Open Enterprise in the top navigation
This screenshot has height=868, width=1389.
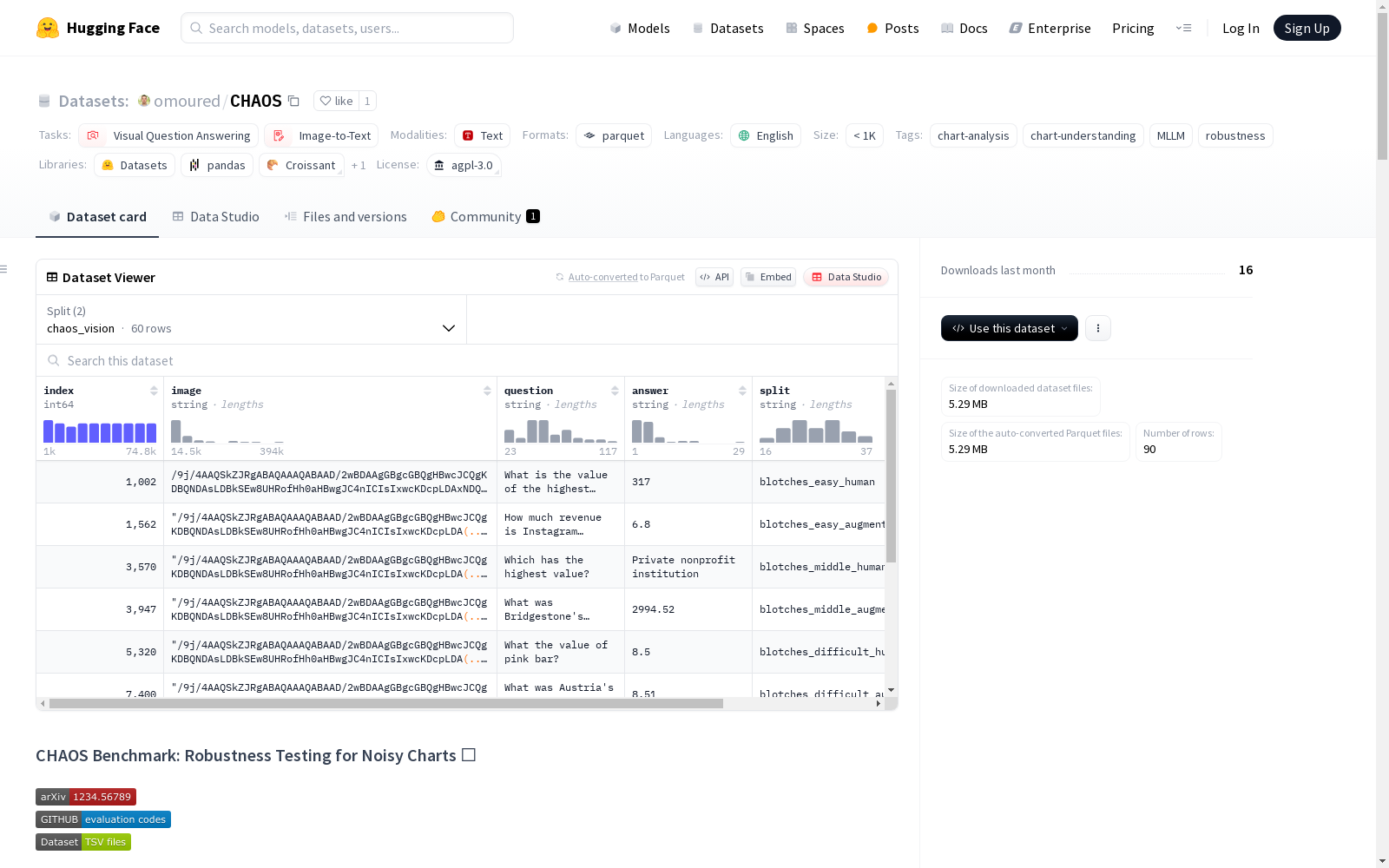tap(1050, 28)
